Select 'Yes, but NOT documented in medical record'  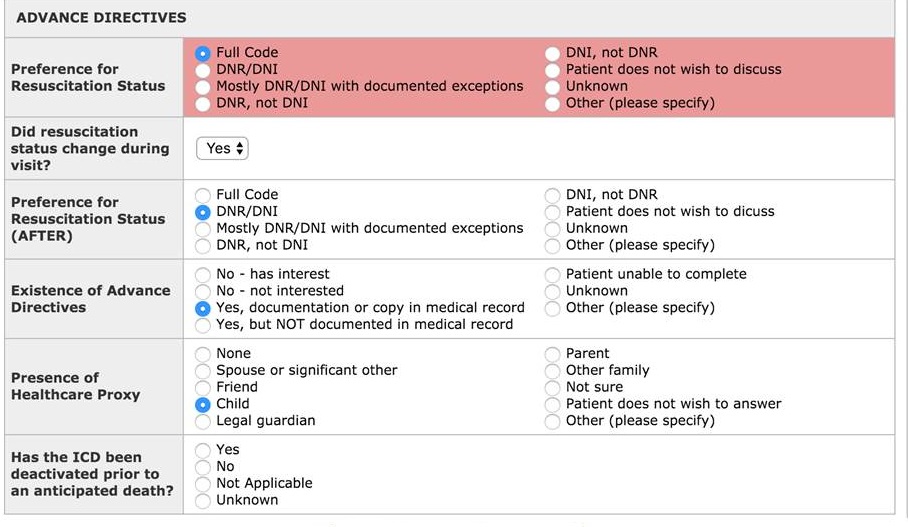[x=203, y=325]
